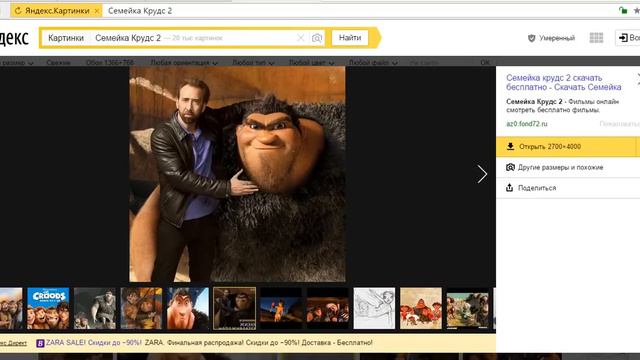Click the Яндекс logo

coord(13,38)
